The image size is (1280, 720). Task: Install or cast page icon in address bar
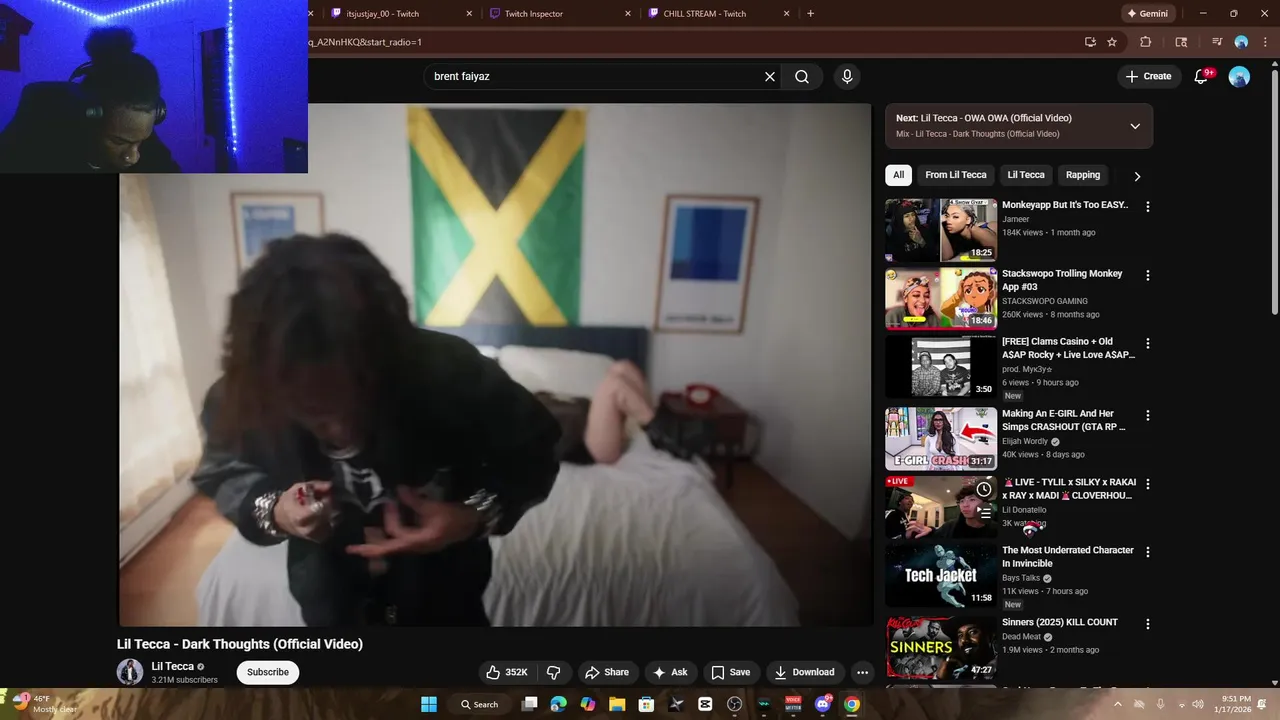point(1090,42)
